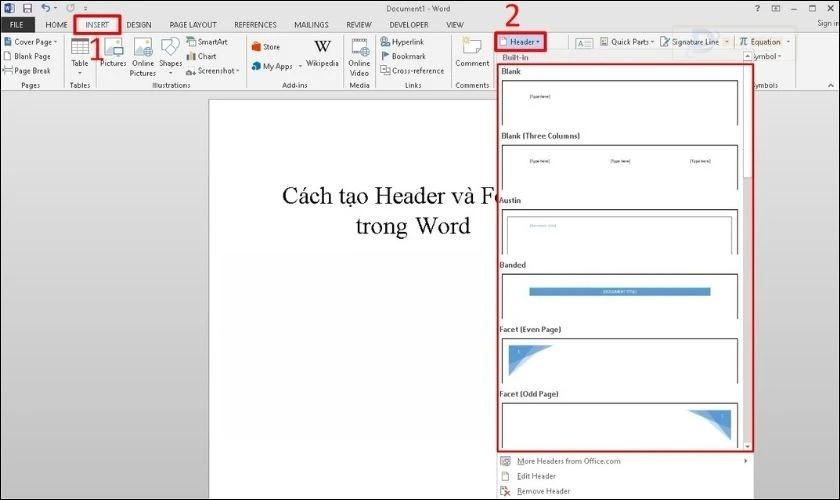Image resolution: width=840 pixels, height=500 pixels.
Task: Pick the Facet (Even Page) header
Action: pyautogui.click(x=620, y=361)
